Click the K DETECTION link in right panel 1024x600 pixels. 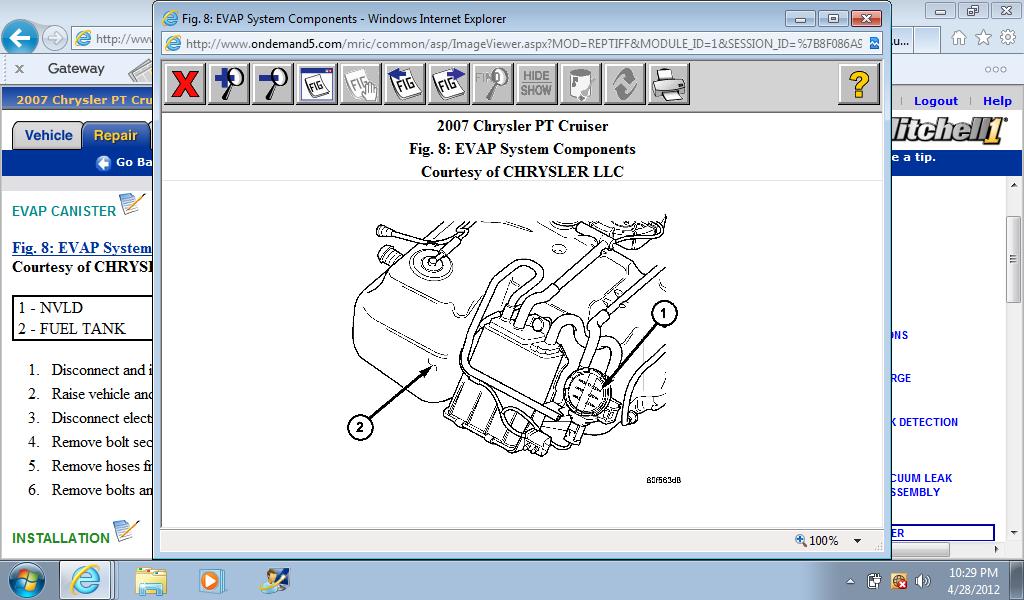[925, 422]
